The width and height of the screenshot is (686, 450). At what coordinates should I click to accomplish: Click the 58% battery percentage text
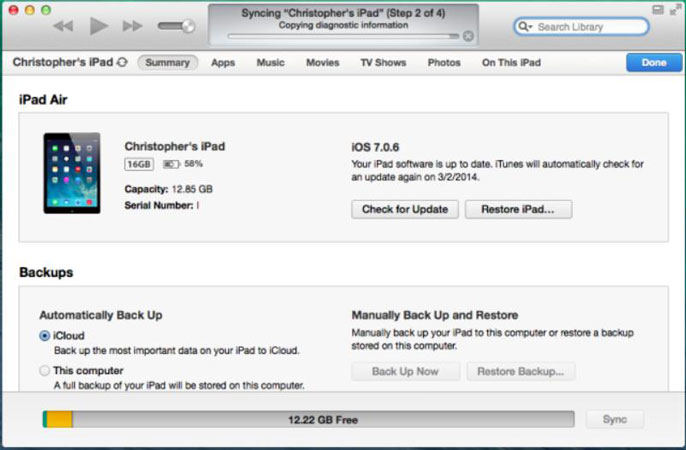[x=193, y=164]
